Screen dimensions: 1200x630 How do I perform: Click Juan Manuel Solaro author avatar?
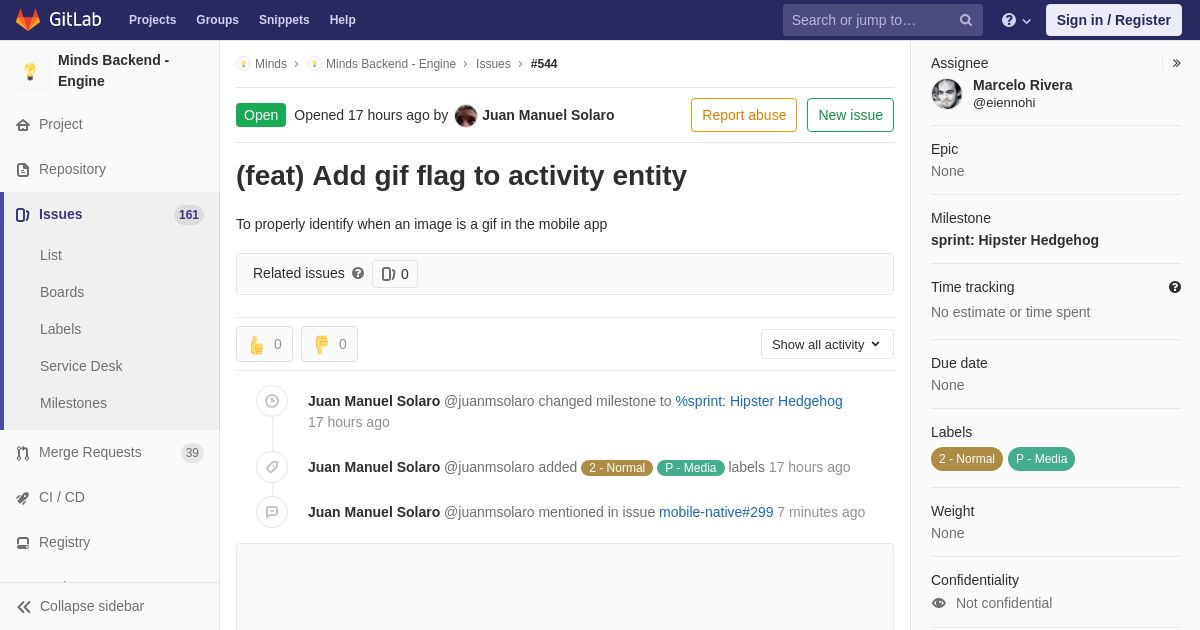pos(466,116)
